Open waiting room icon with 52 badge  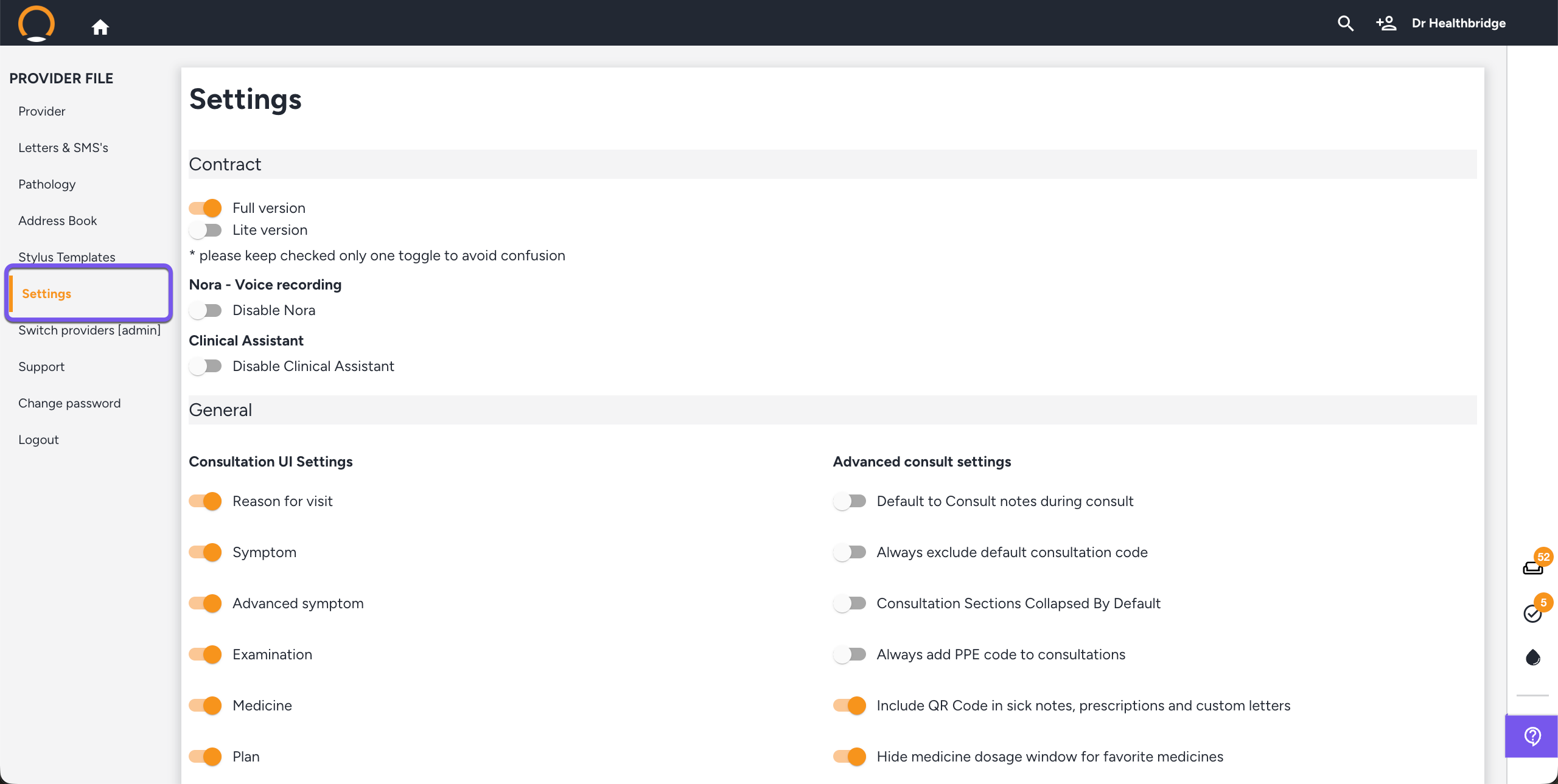(1532, 567)
